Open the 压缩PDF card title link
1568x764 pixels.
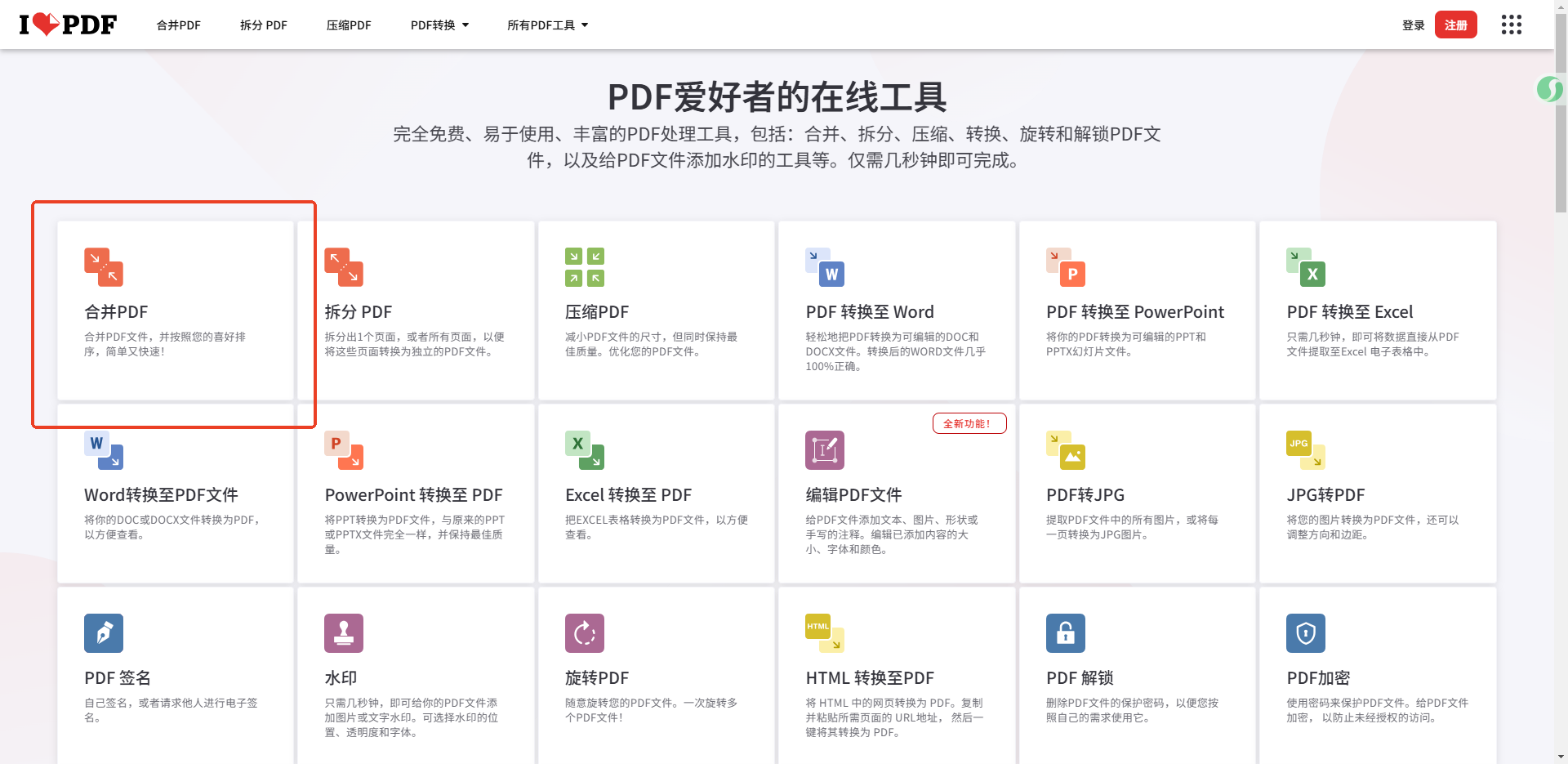click(597, 312)
